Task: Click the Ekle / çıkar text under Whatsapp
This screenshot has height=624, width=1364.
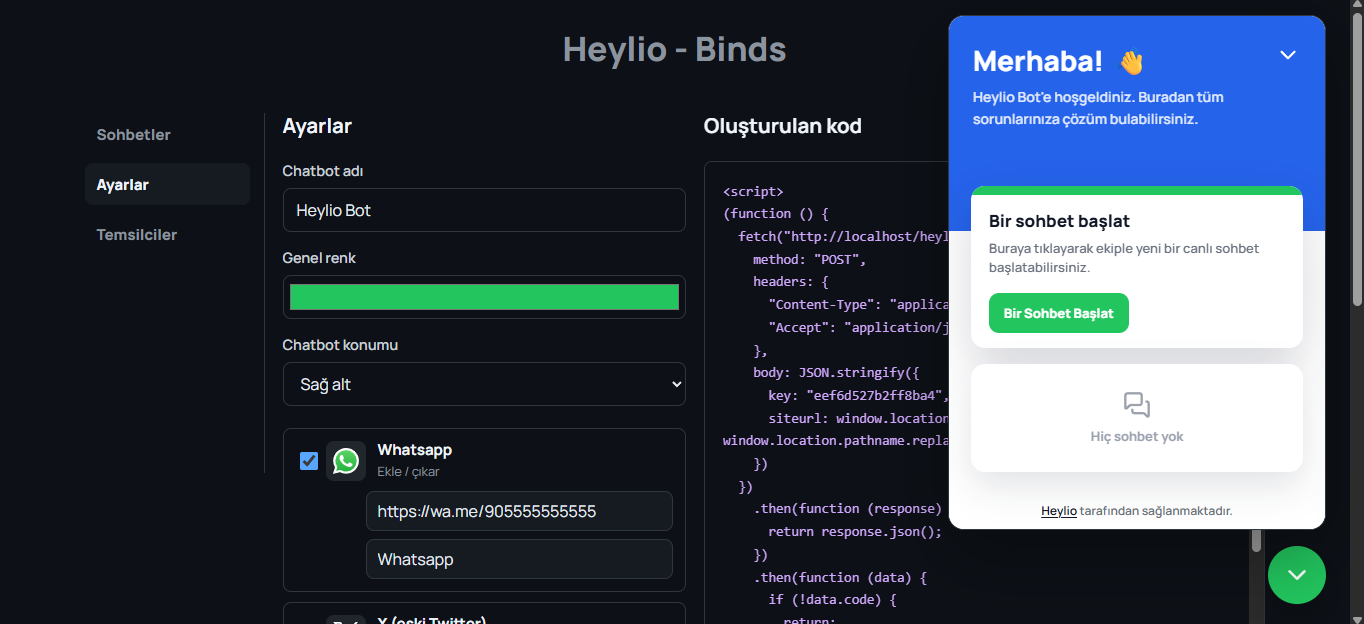Action: [x=408, y=472]
